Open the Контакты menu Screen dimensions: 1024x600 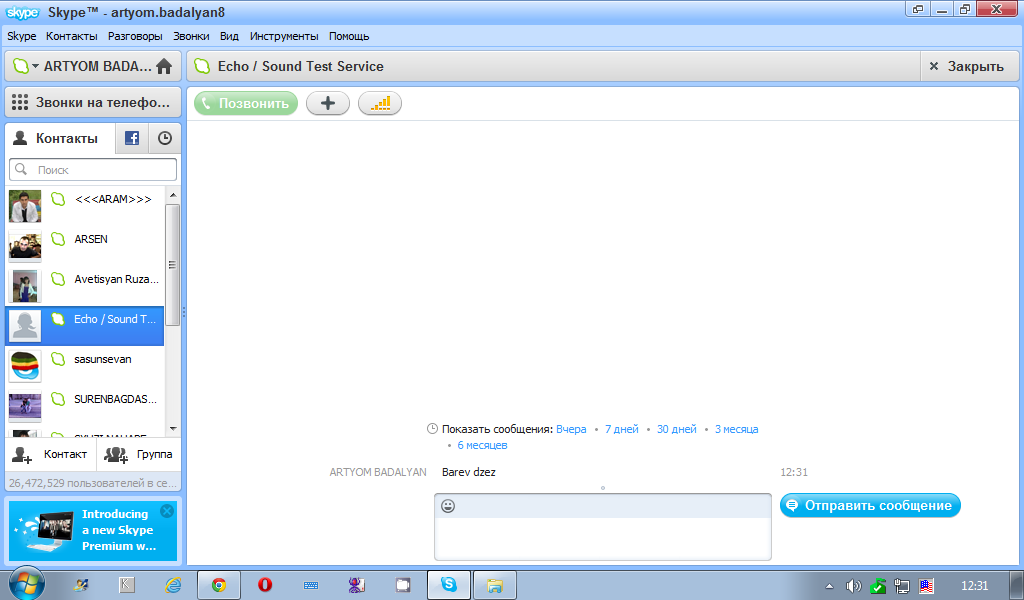pos(72,36)
